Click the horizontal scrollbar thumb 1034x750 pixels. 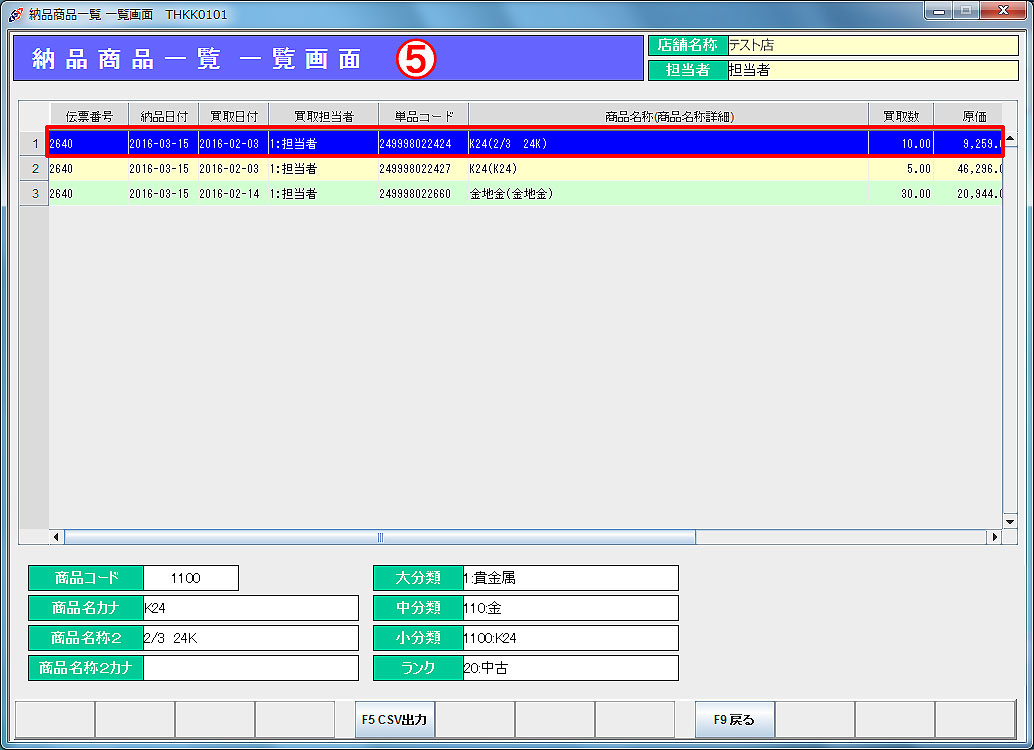380,537
